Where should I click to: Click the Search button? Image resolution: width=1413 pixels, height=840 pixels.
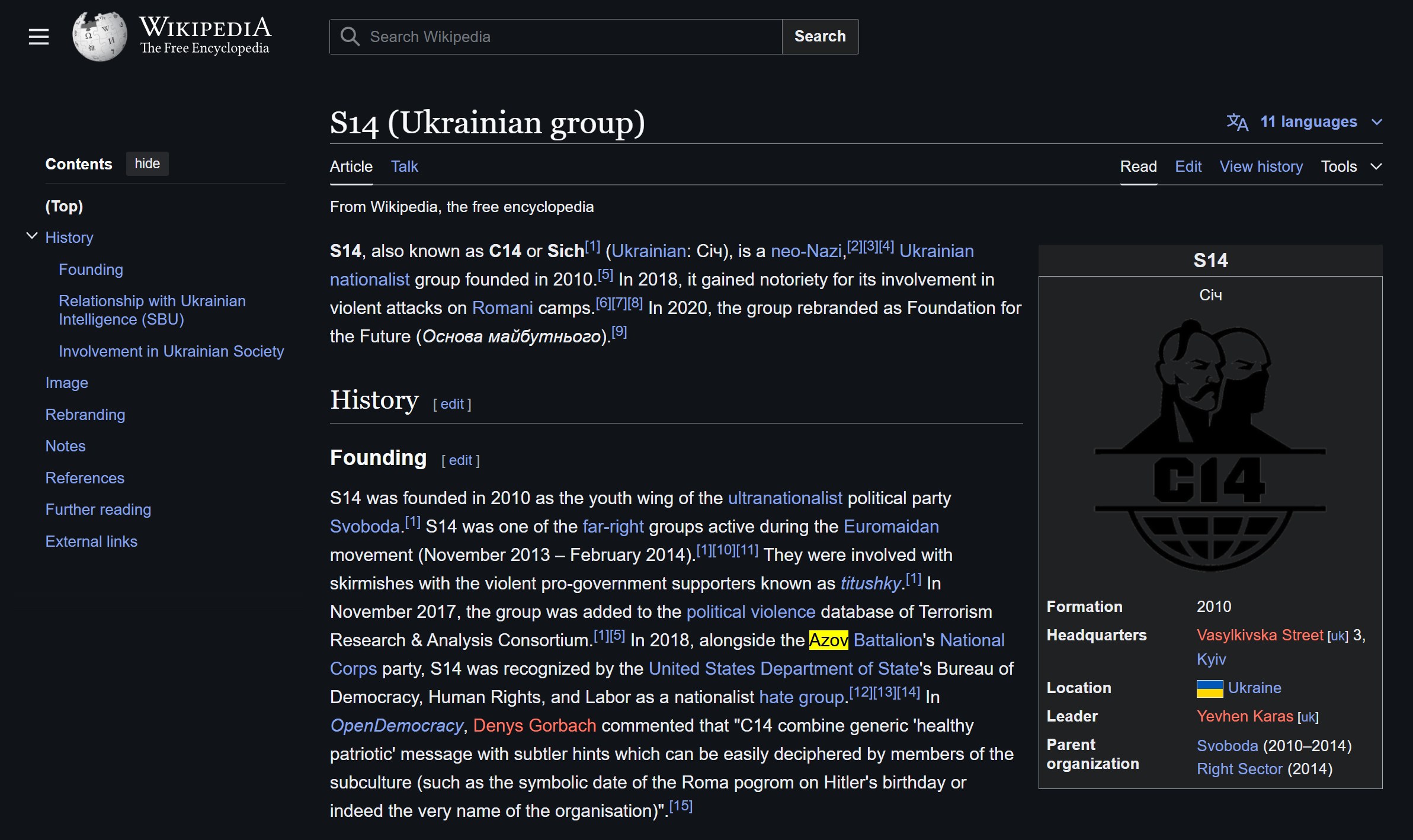click(x=820, y=37)
